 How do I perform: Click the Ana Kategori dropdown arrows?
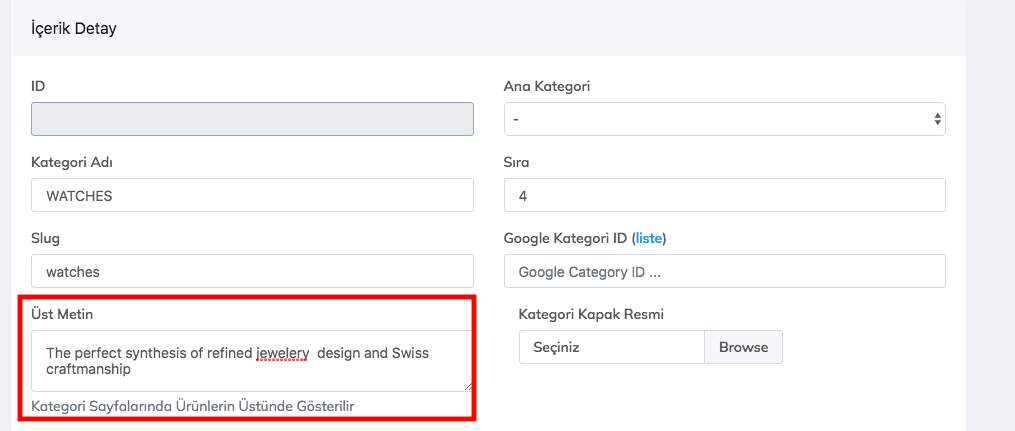[x=937, y=119]
